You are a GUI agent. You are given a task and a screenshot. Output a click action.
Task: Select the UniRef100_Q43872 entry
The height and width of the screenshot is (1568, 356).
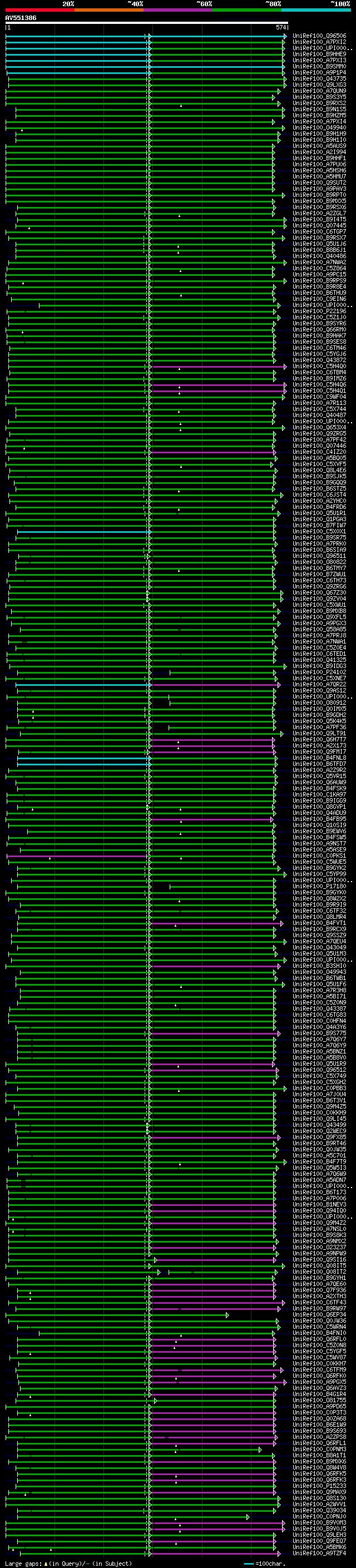click(x=319, y=360)
